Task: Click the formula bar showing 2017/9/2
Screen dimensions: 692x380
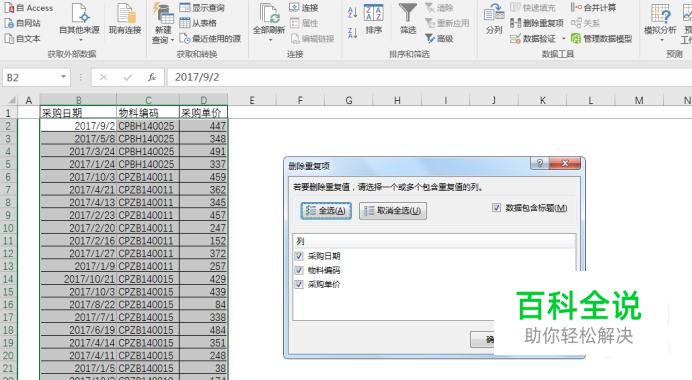Action: [x=428, y=78]
